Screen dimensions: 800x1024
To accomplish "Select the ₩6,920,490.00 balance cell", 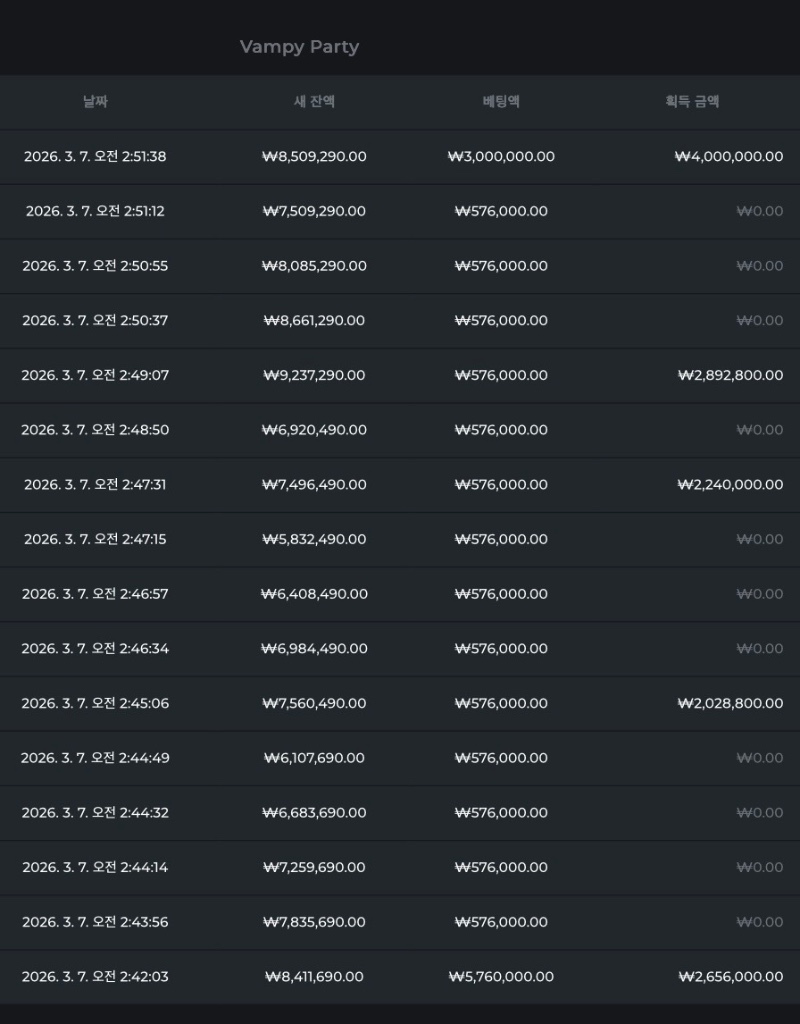I will (x=314, y=430).
